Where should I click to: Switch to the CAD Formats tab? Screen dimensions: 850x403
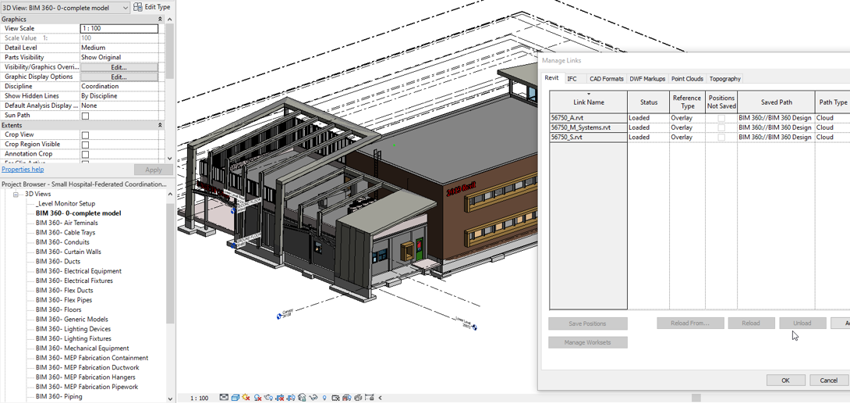(606, 78)
